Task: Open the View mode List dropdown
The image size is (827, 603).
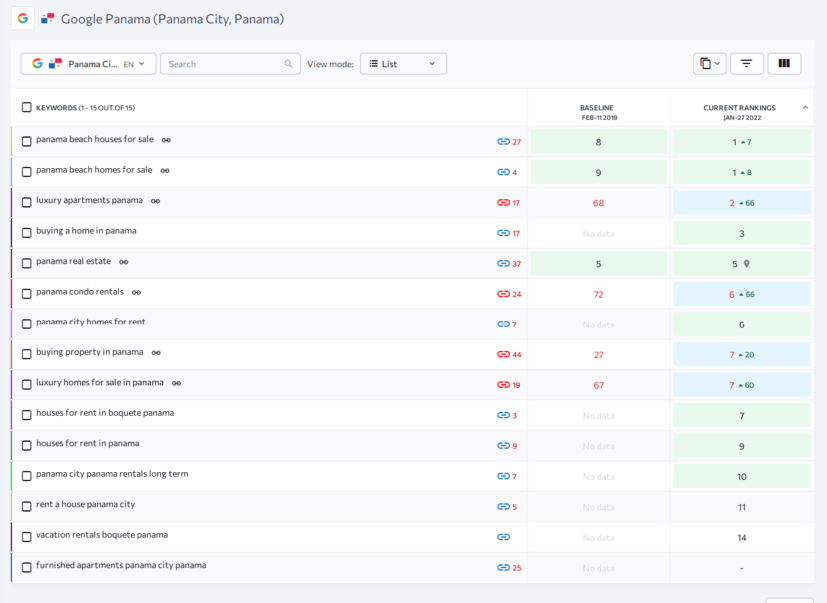Action: click(x=403, y=64)
